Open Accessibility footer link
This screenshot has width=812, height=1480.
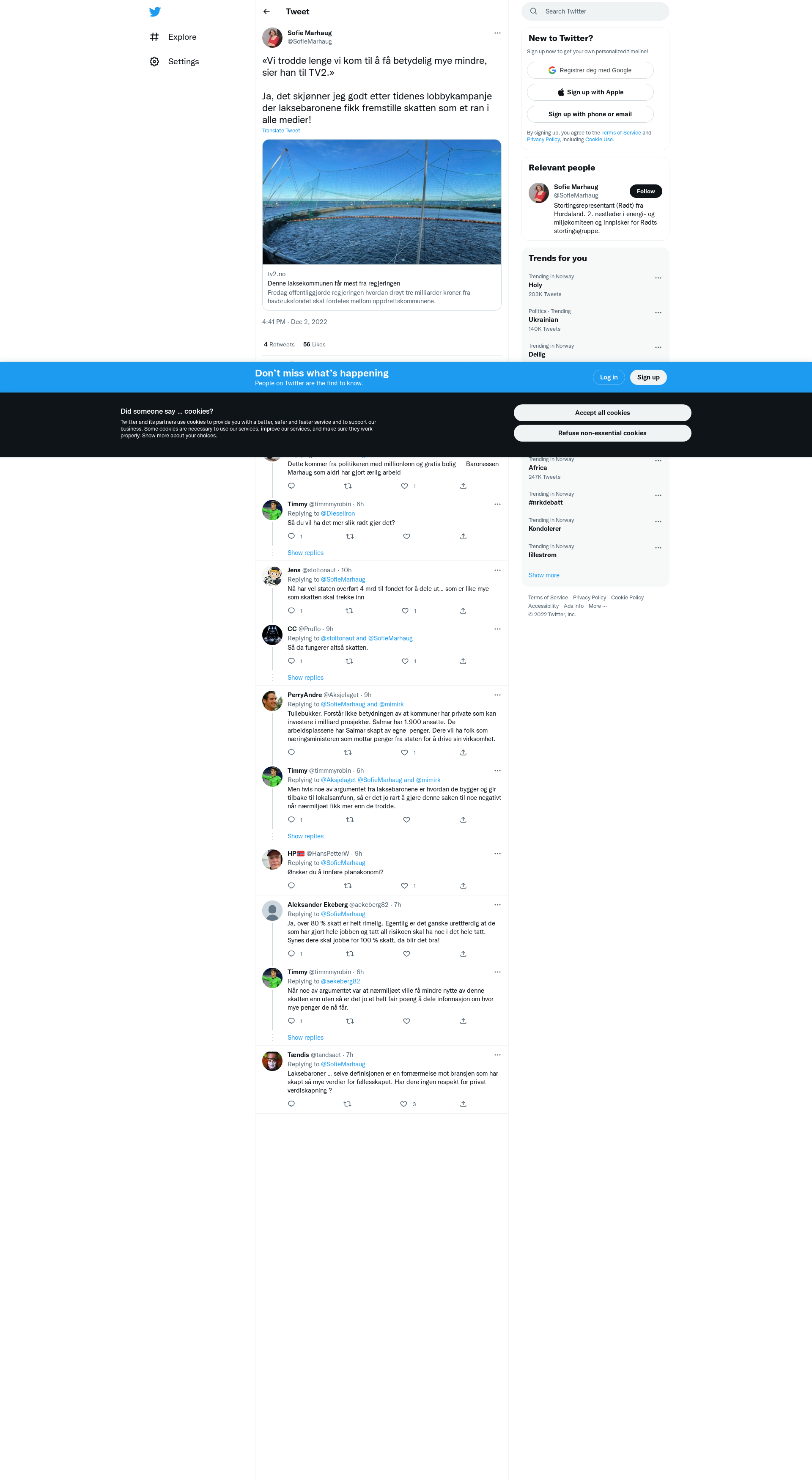543,606
